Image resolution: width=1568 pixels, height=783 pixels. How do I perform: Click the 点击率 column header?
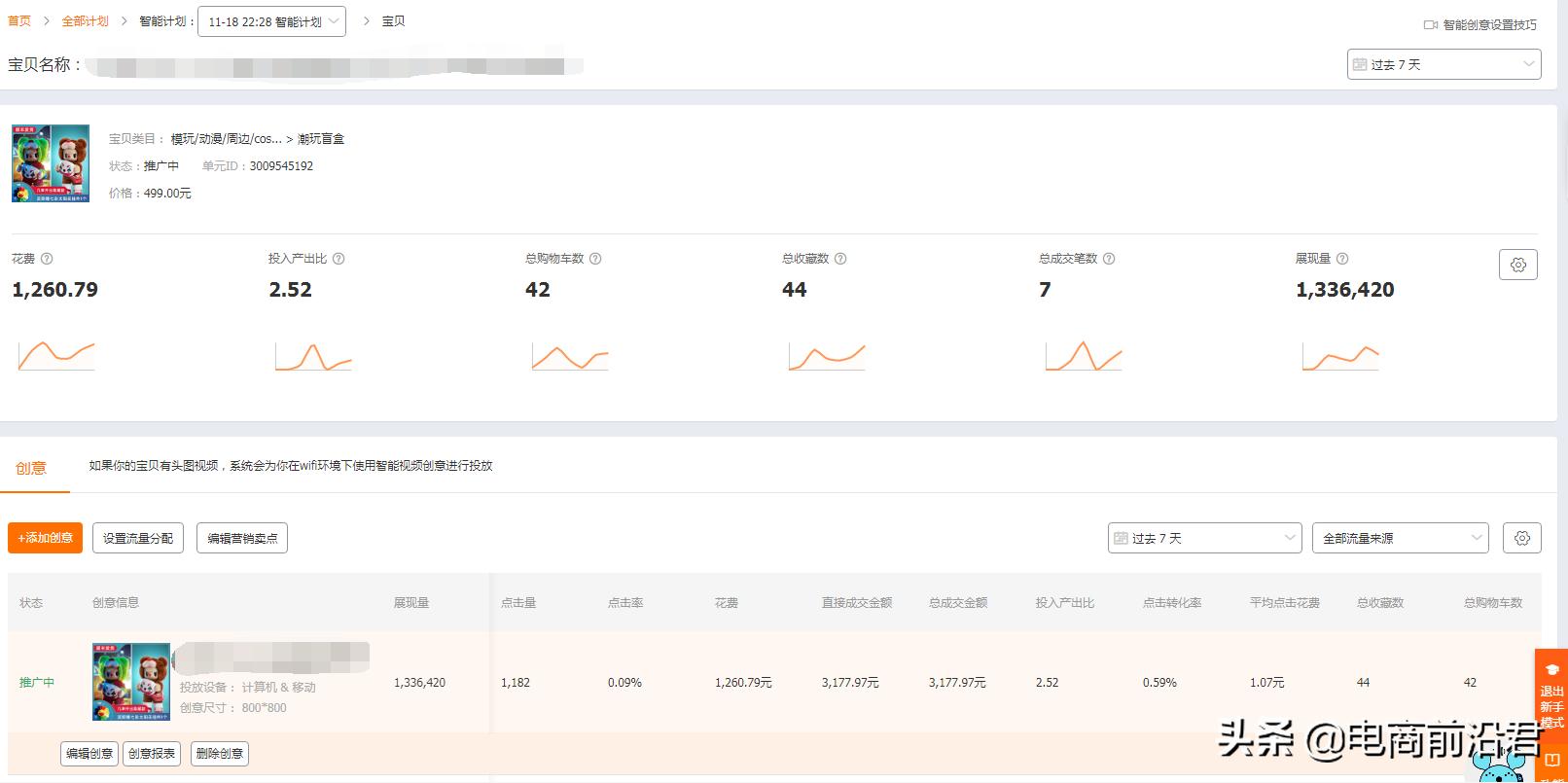pos(625,603)
